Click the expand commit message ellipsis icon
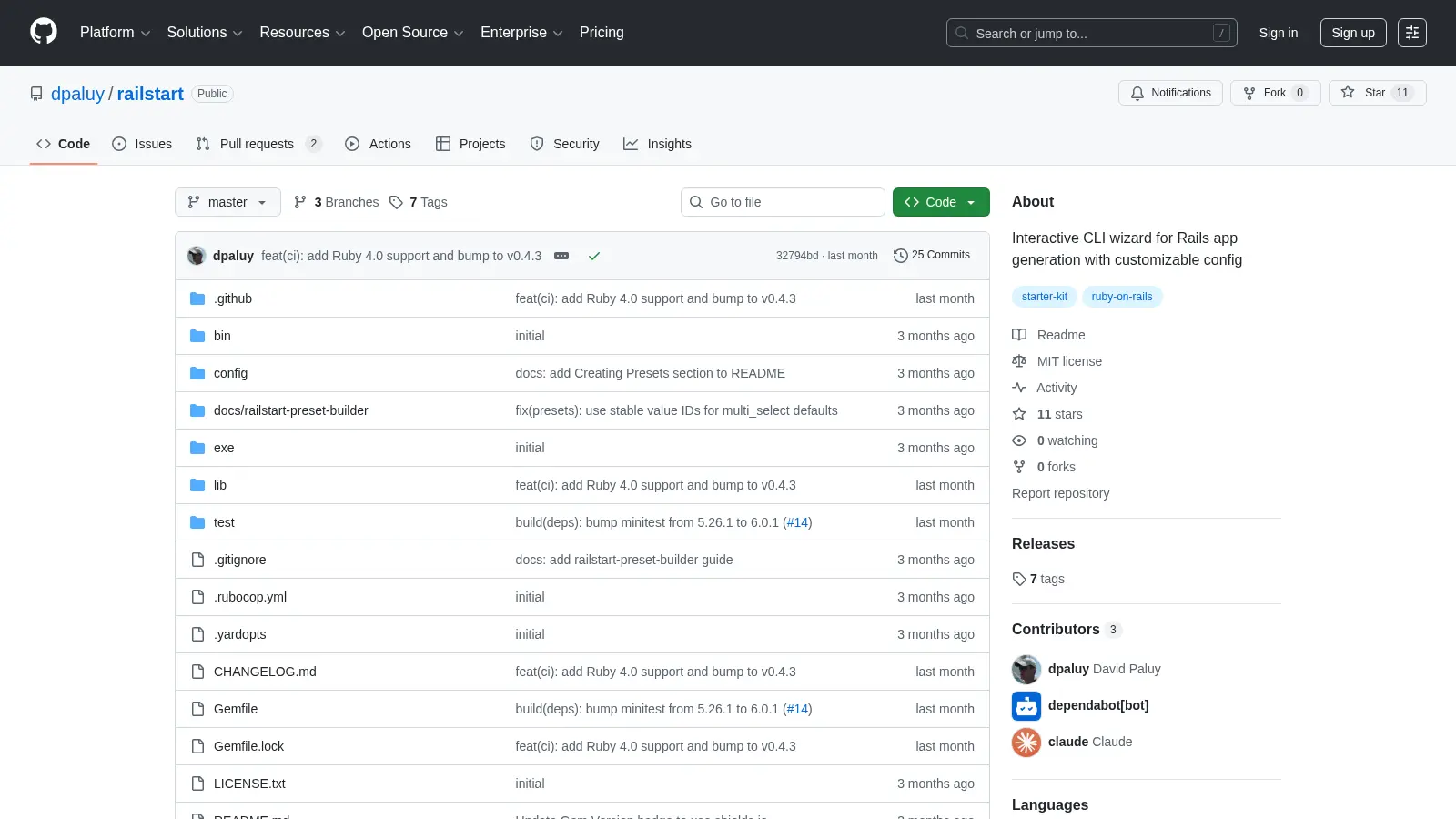Viewport: 1456px width, 819px height. [561, 256]
